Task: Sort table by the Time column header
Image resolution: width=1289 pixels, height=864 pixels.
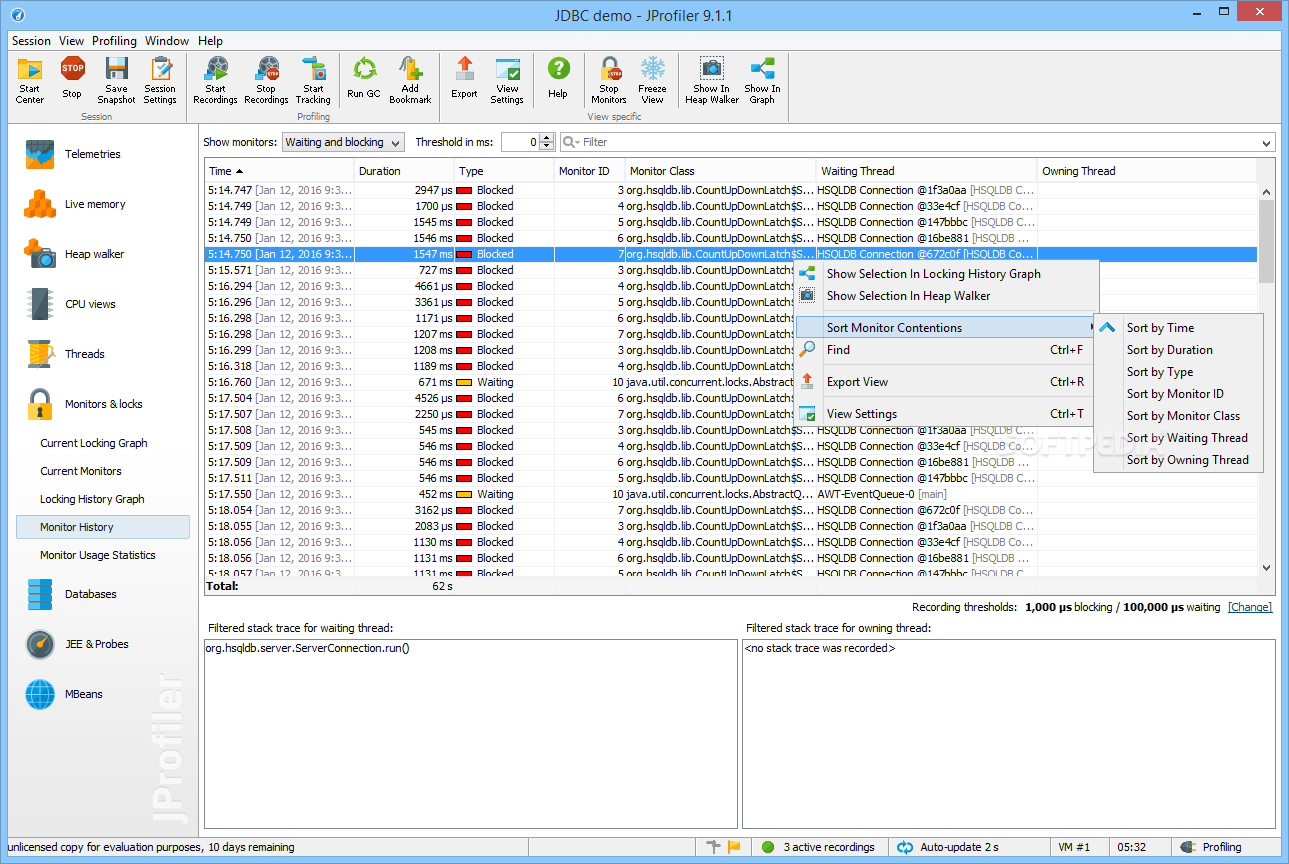Action: pos(279,171)
